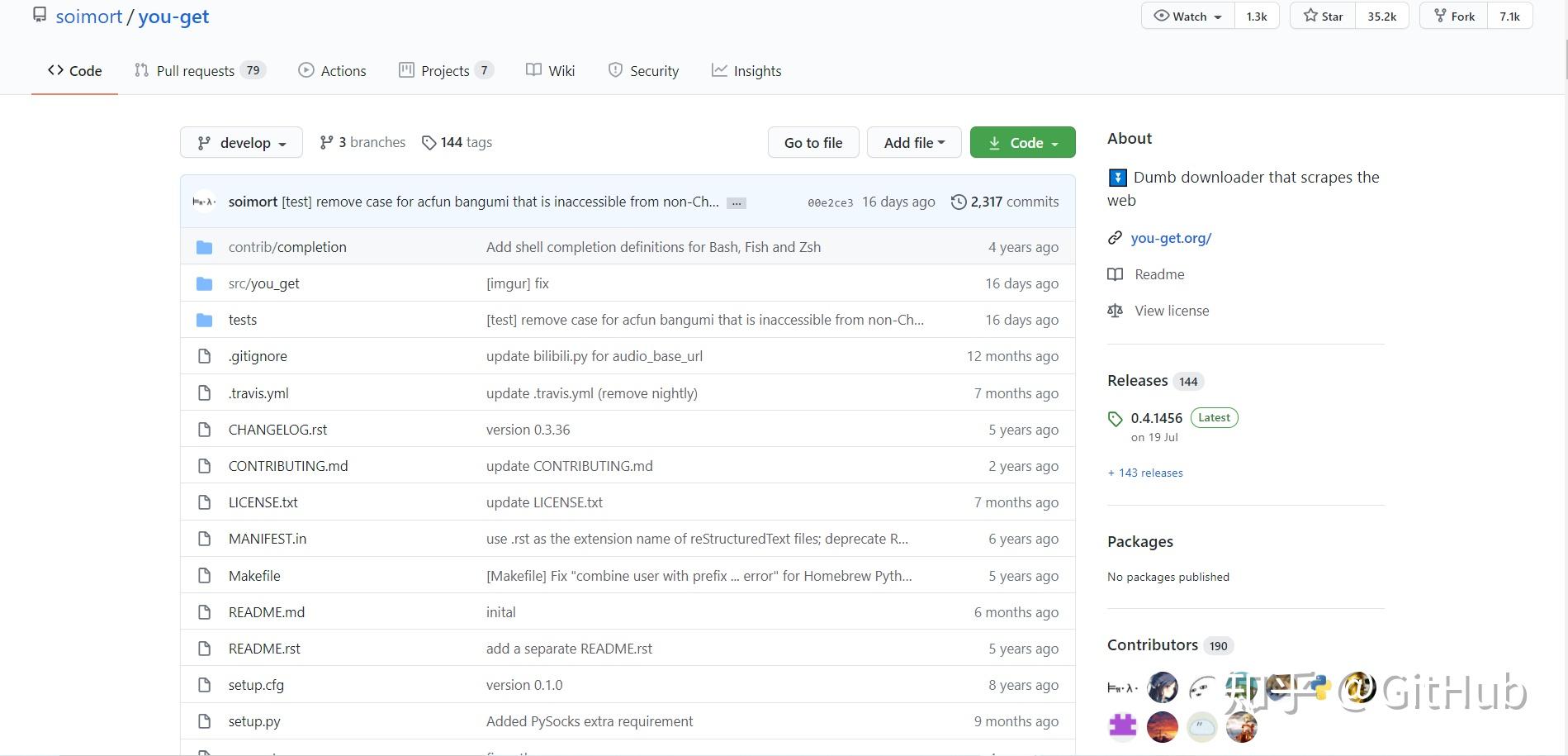The height and width of the screenshot is (756, 1568).
Task: Click the history clock icon next to 2,317 commits
Action: click(x=959, y=201)
